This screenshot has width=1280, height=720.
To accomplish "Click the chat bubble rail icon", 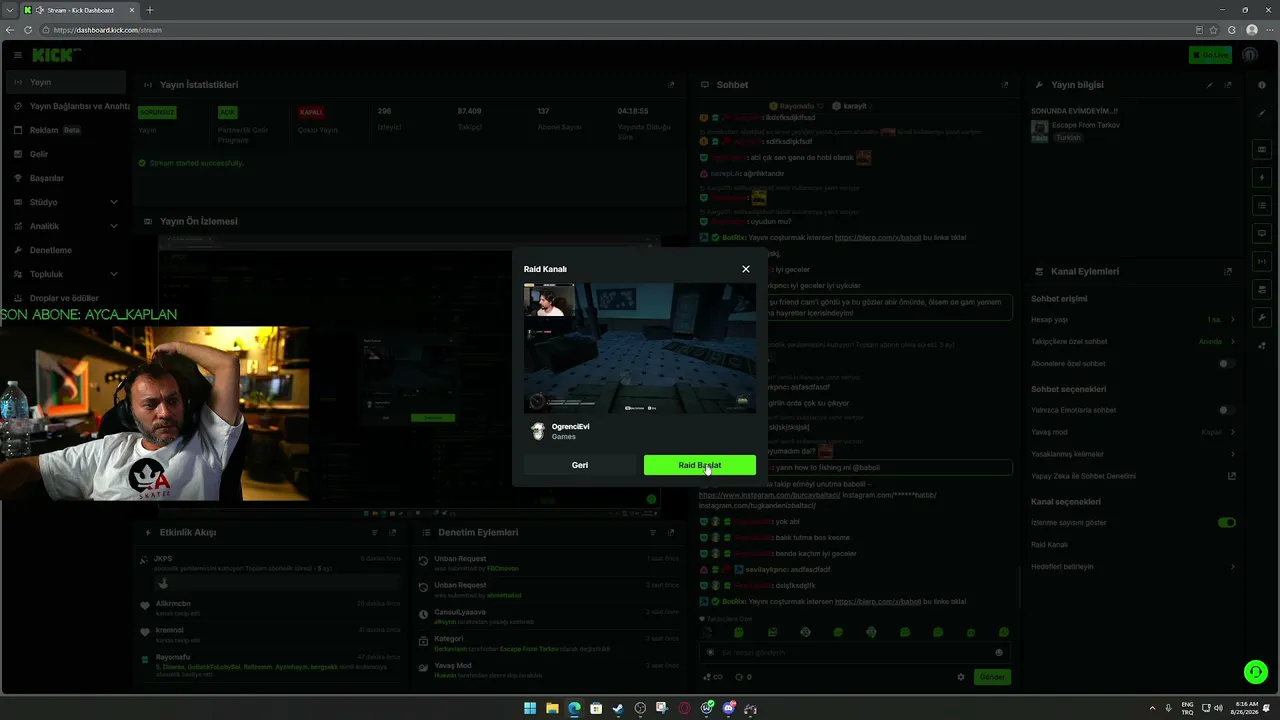I will point(1262,233).
